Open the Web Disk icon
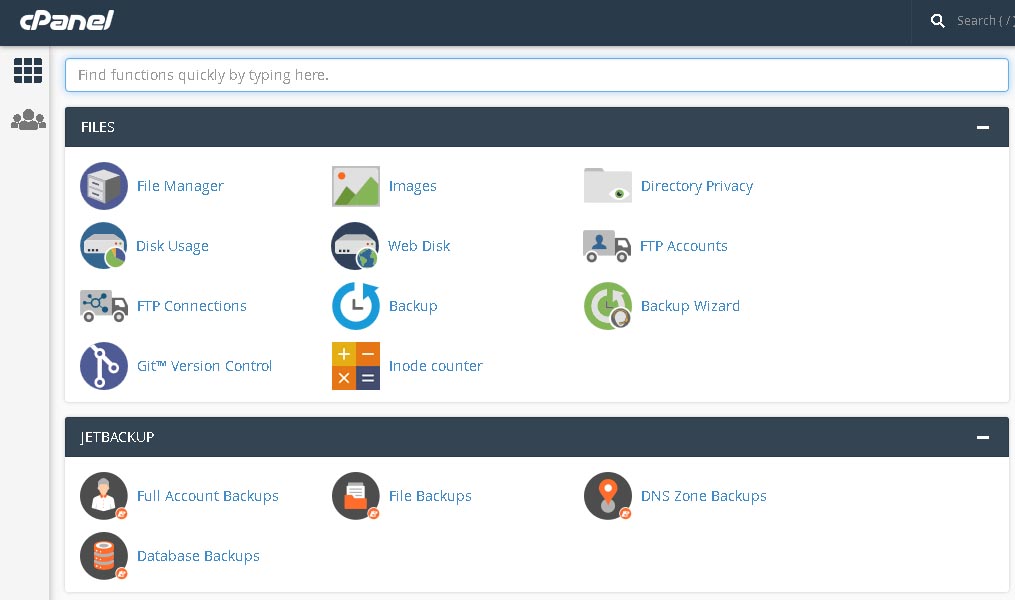 point(355,246)
